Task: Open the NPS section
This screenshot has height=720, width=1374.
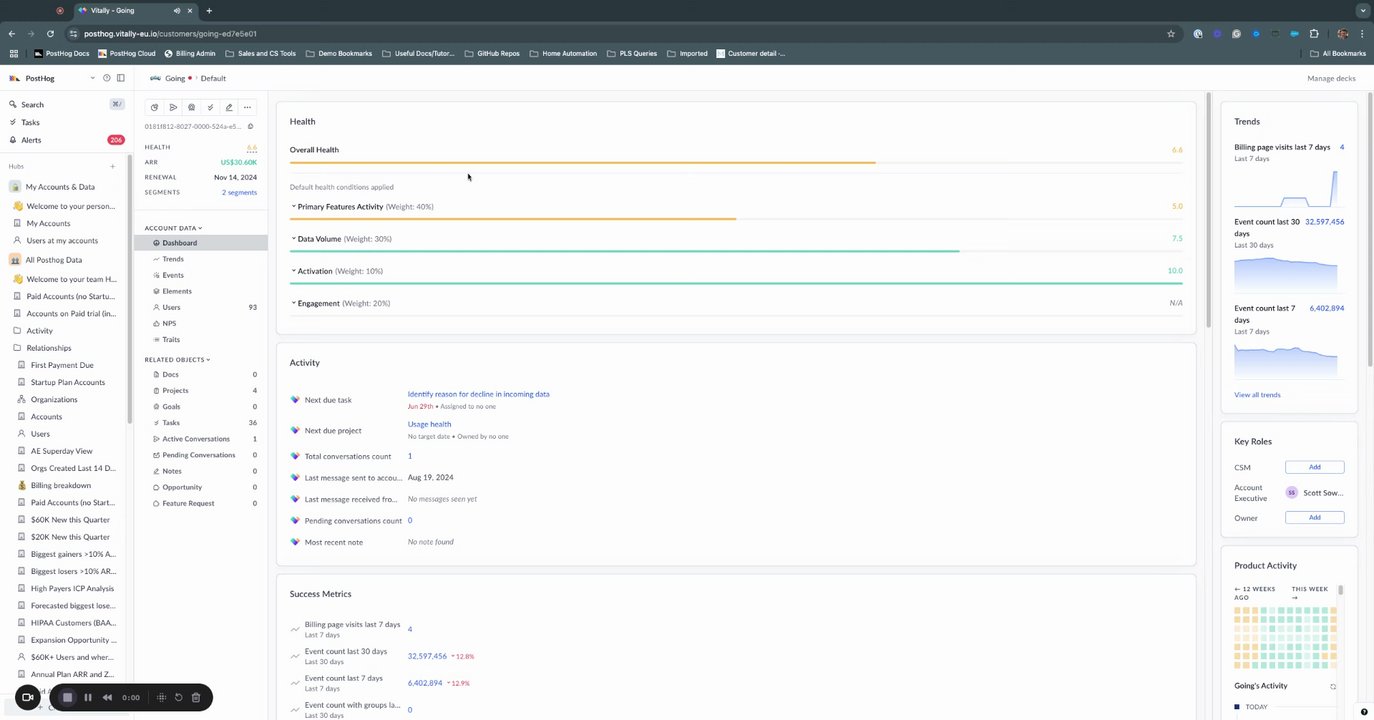Action: pos(169,323)
